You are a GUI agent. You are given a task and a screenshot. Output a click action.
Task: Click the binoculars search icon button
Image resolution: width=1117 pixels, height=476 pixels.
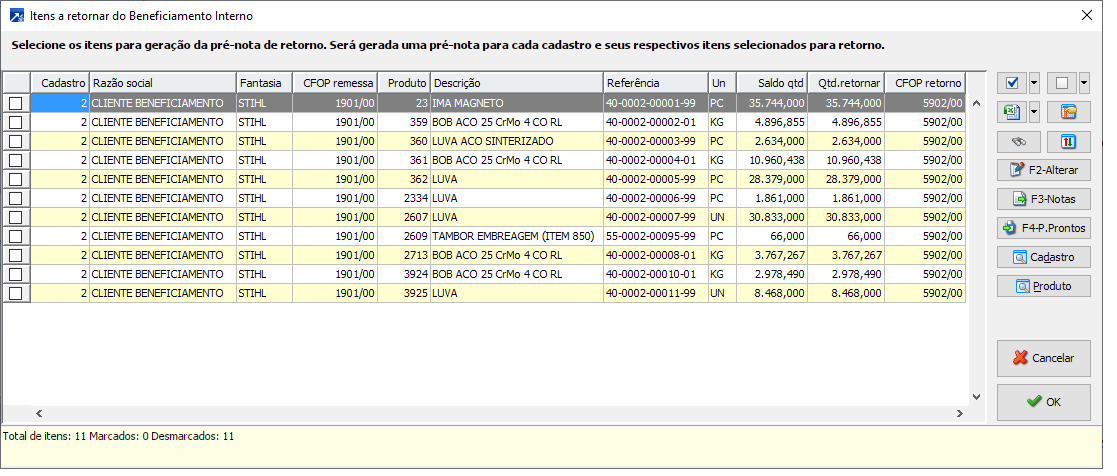click(1018, 141)
